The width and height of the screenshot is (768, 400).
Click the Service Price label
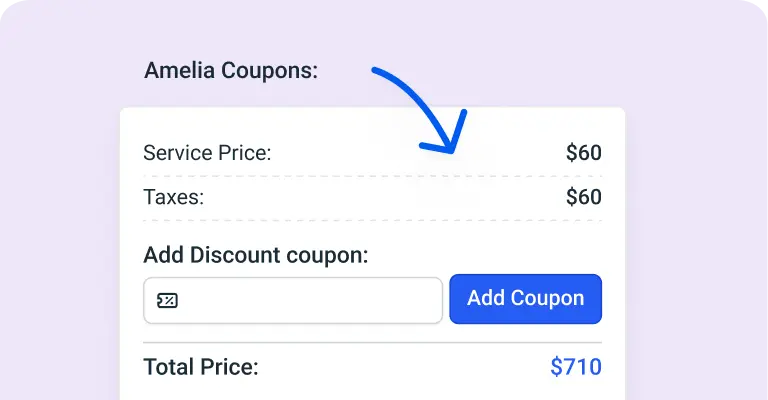coord(207,153)
